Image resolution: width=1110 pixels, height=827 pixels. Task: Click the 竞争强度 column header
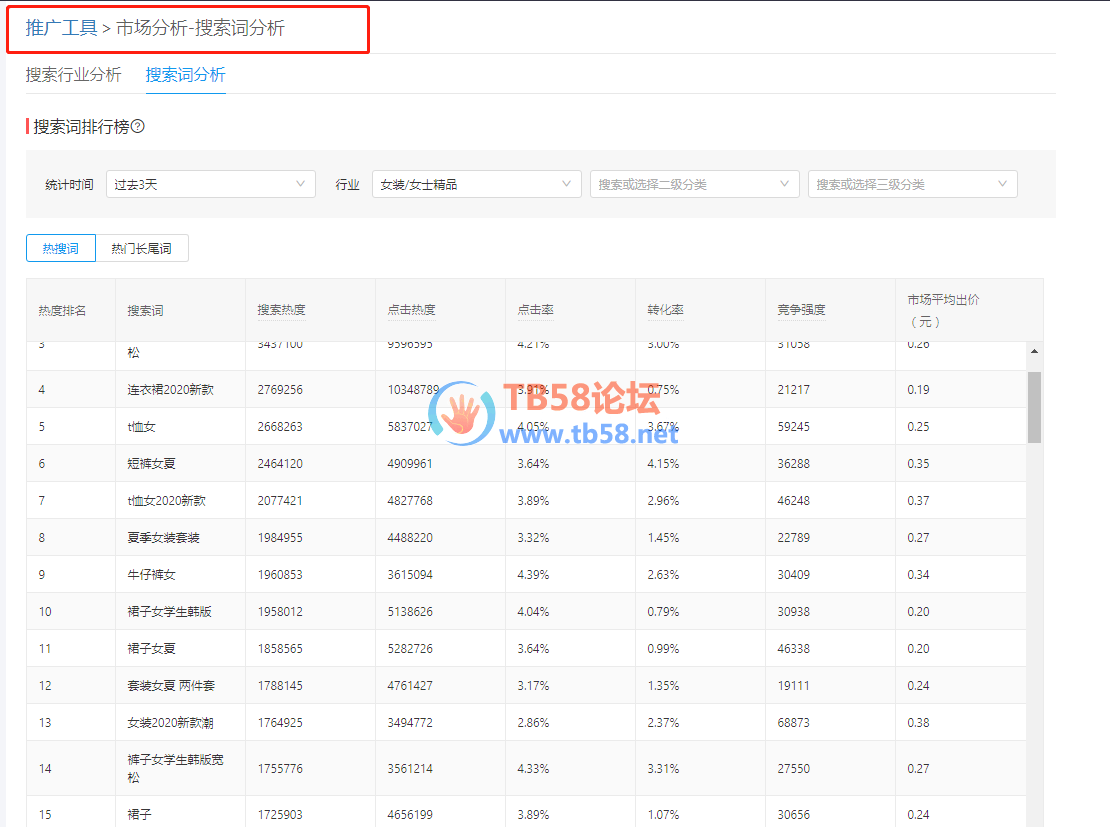[x=801, y=310]
